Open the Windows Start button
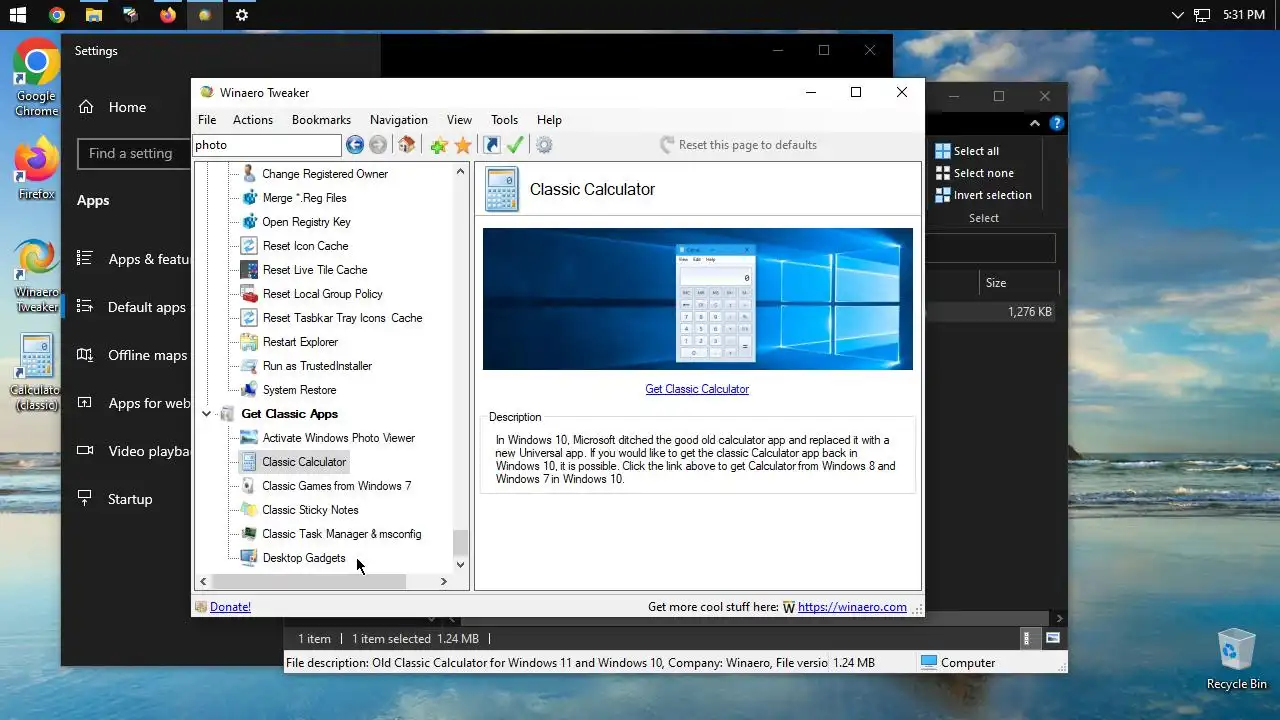Viewport: 1280px width, 720px height. pyautogui.click(x=18, y=15)
